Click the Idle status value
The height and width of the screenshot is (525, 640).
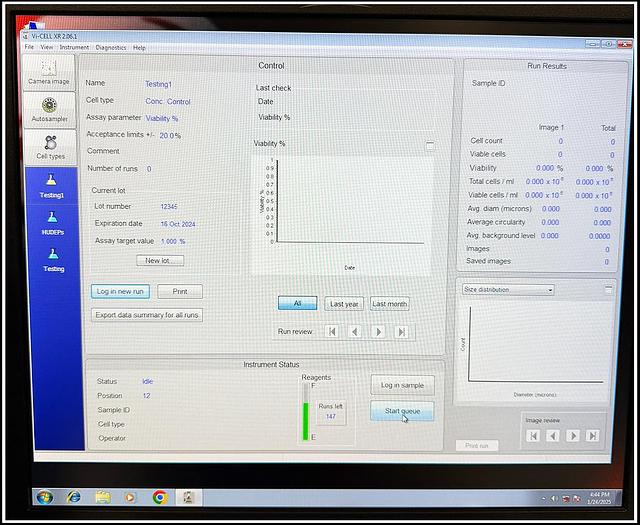(148, 381)
